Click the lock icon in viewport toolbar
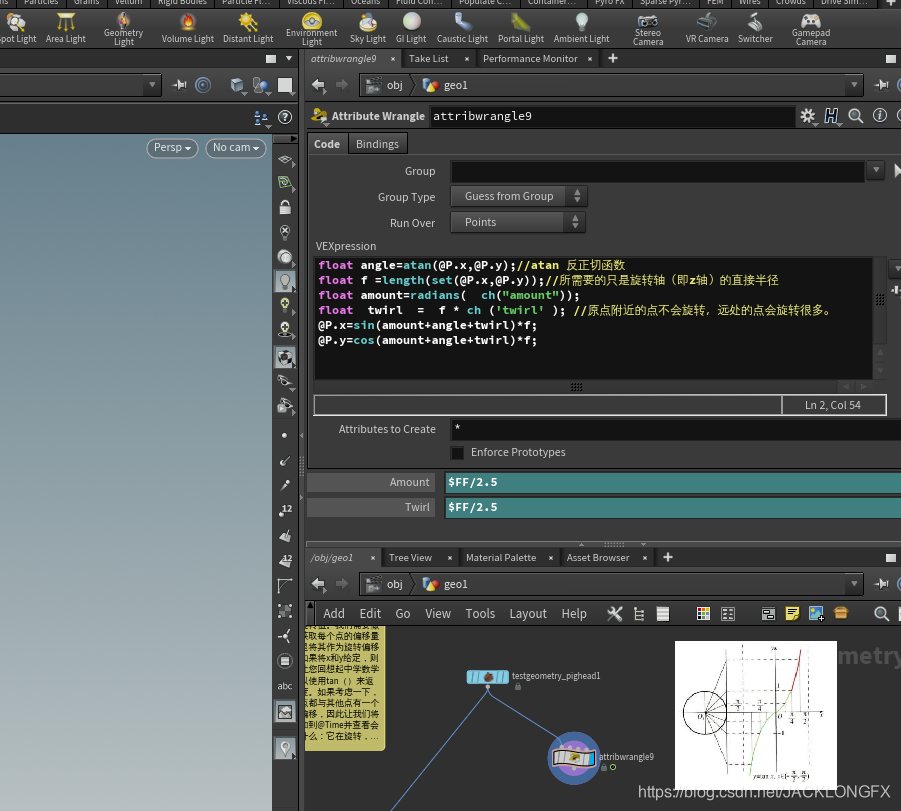Screen dimensions: 901x811 pyautogui.click(x=285, y=207)
